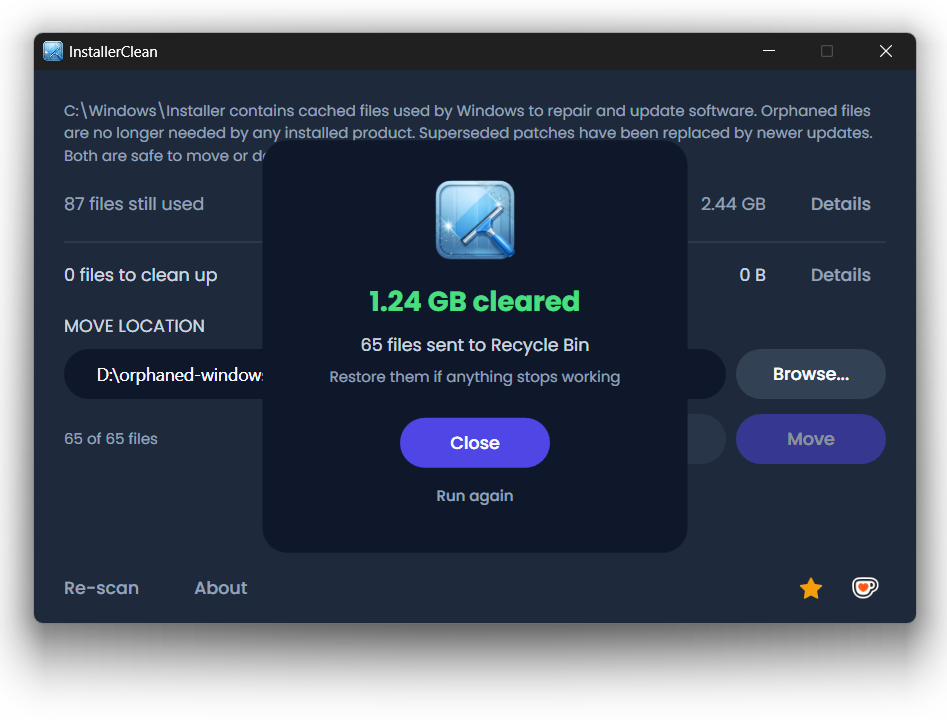Click the Browse... button
Screen dimensions: 947x720
(x=810, y=374)
